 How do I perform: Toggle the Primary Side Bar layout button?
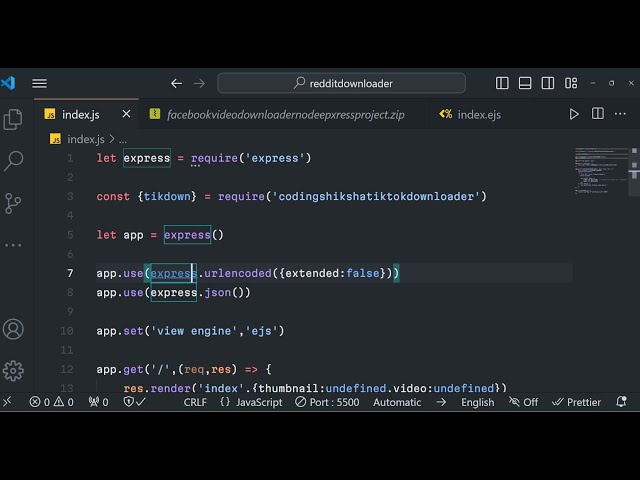click(x=503, y=83)
